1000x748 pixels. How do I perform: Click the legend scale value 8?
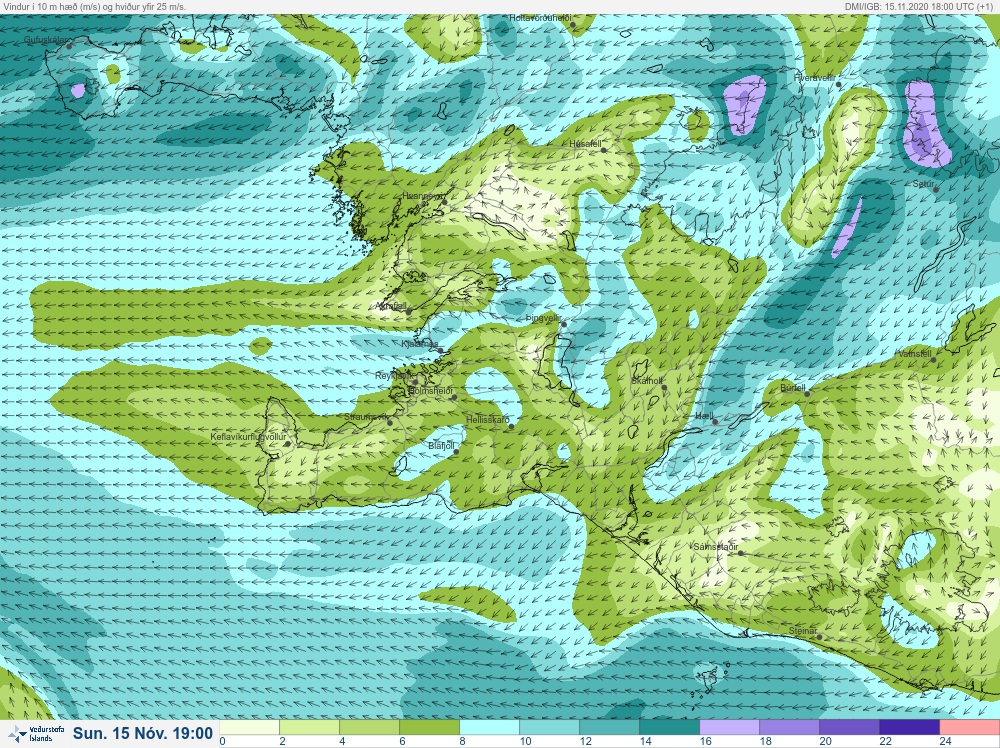[462, 742]
